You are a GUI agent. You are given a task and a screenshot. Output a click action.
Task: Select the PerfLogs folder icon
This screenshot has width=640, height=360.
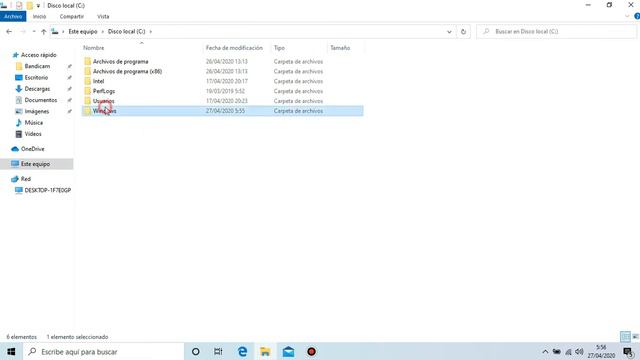click(x=87, y=91)
